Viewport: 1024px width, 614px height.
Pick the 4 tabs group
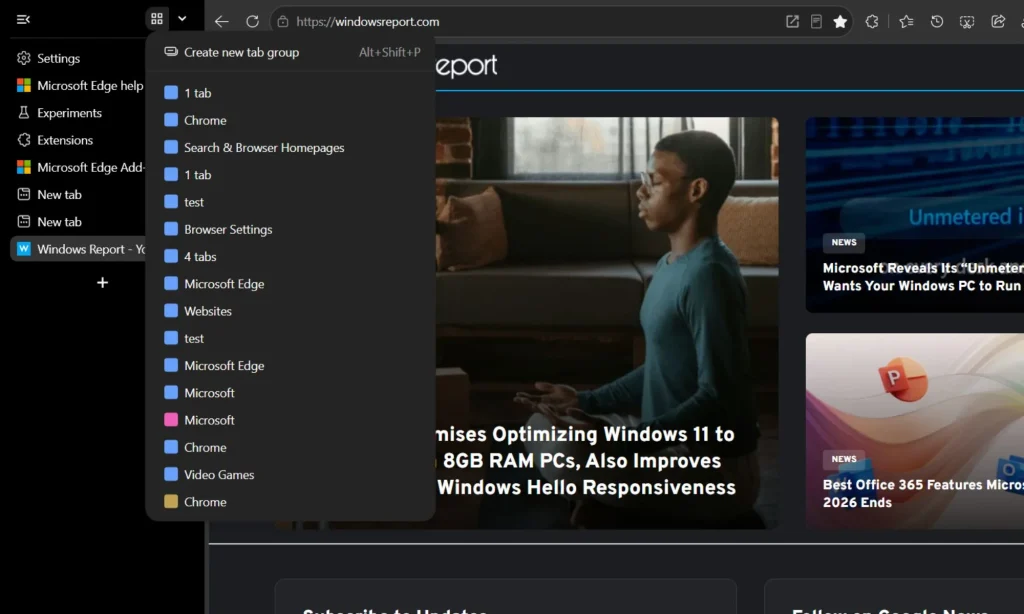tap(291, 257)
